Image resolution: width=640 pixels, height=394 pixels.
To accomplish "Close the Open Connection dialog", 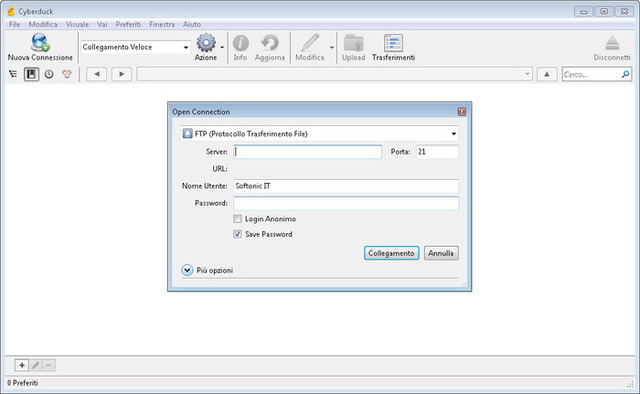I will 462,111.
